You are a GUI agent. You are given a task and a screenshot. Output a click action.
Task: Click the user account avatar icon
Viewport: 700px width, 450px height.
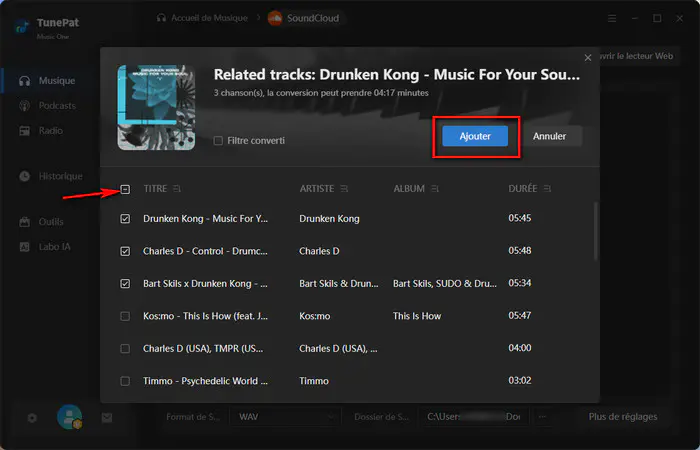click(70, 417)
